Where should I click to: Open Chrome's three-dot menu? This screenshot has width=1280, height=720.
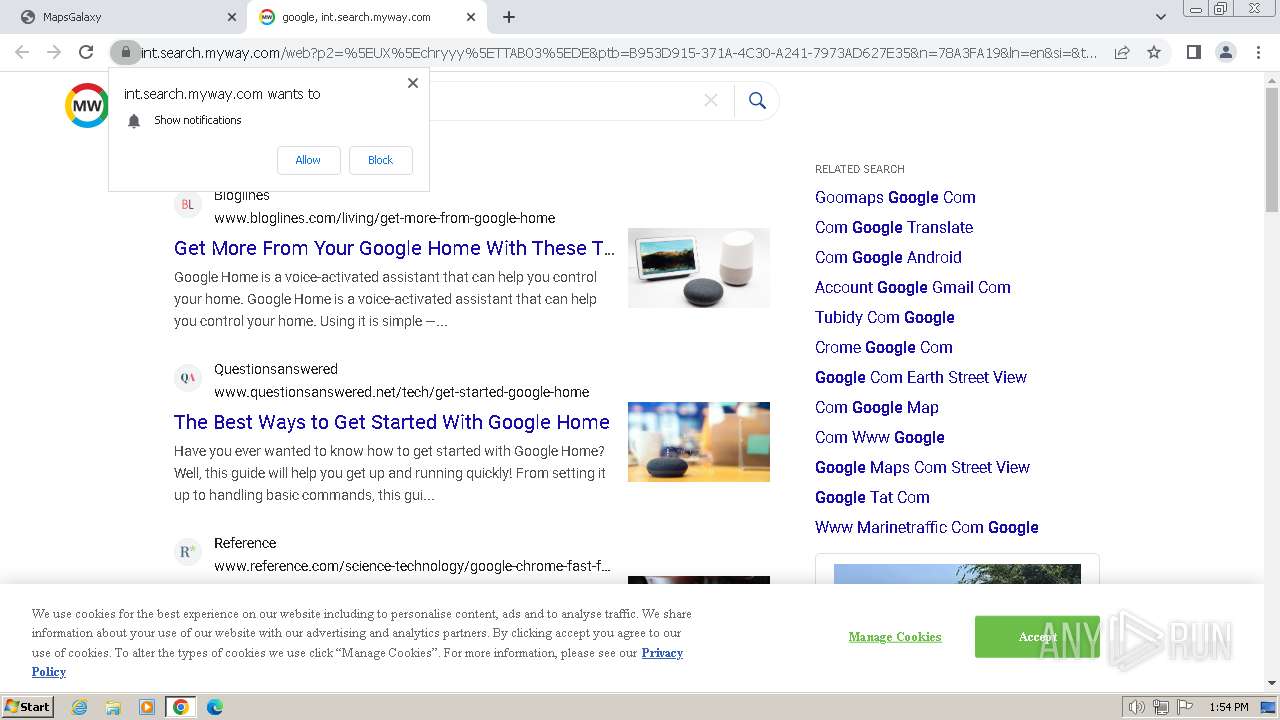click(x=1257, y=52)
